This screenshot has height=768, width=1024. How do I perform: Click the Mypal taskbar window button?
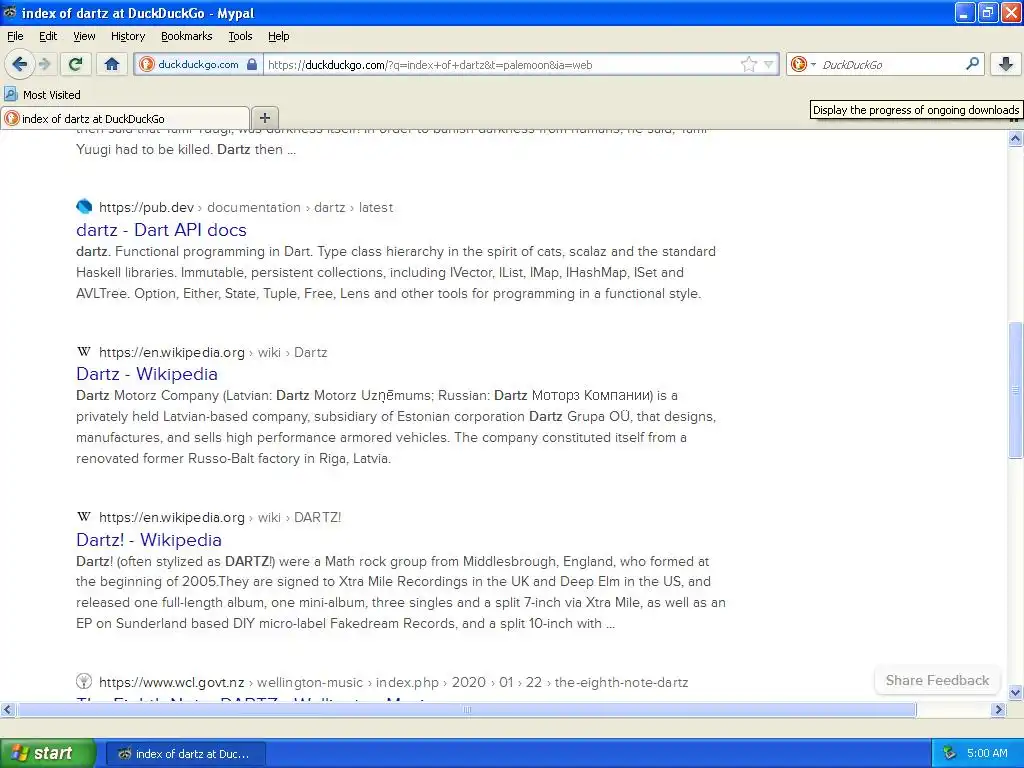click(x=185, y=754)
